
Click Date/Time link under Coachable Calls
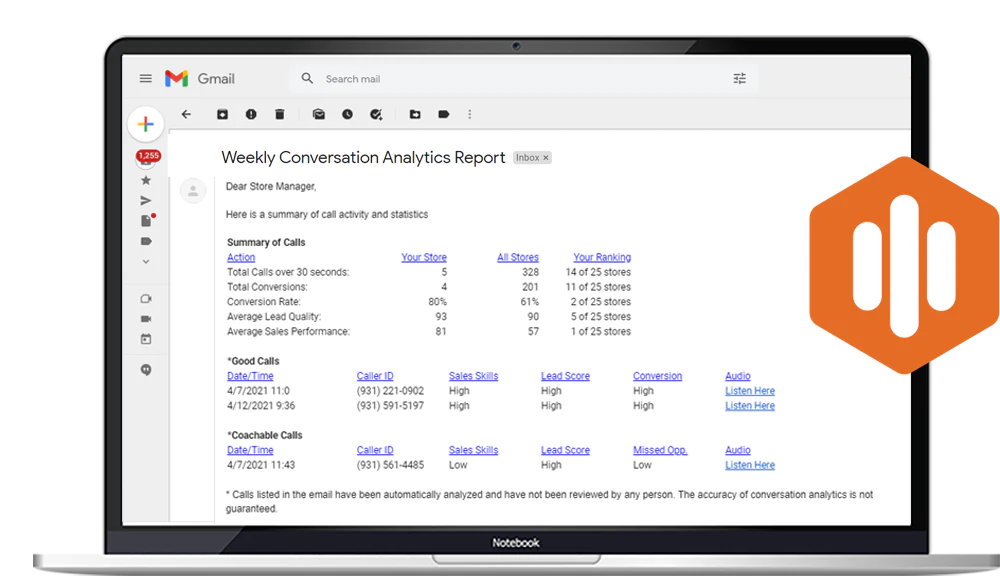[x=250, y=450]
